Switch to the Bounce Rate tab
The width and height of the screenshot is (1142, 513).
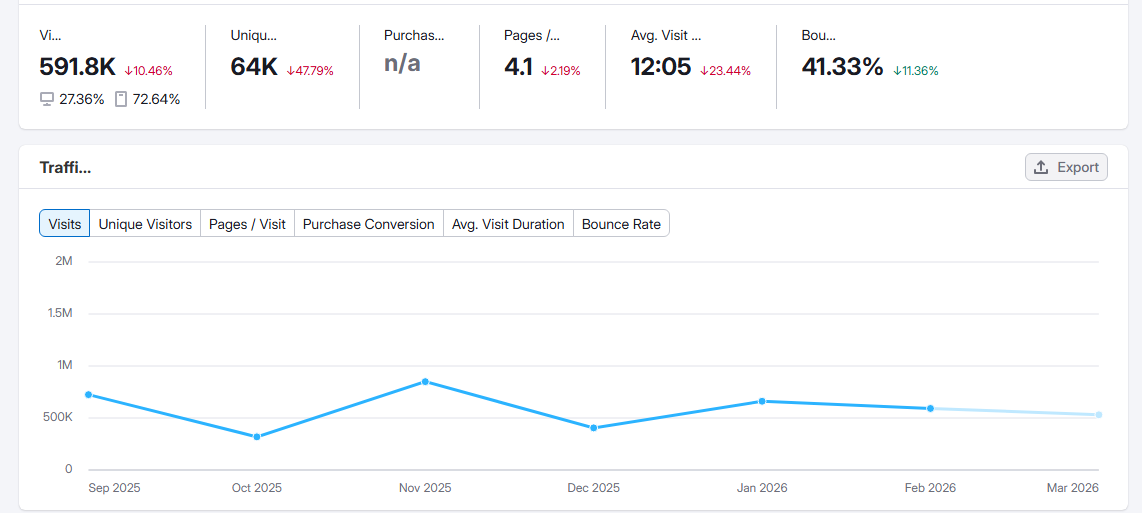[621, 224]
